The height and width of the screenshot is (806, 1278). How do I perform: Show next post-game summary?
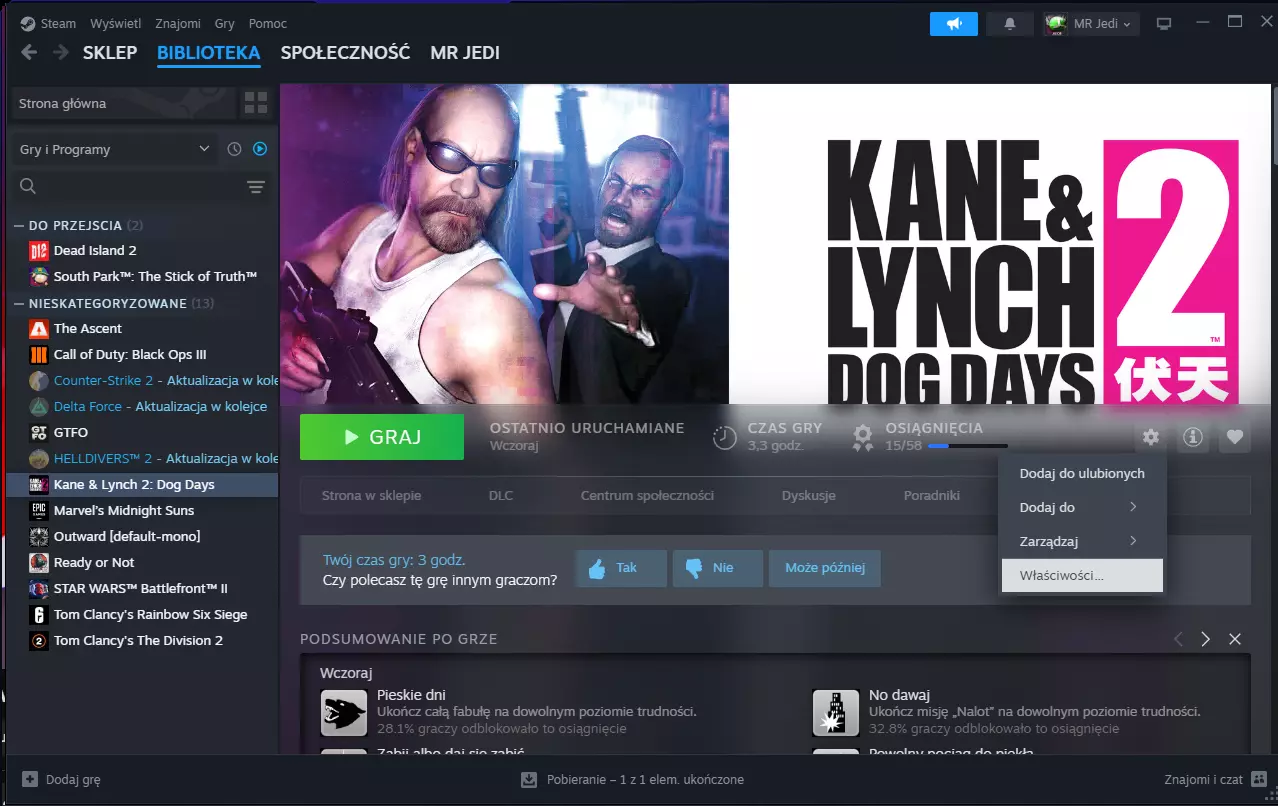pyautogui.click(x=1206, y=639)
